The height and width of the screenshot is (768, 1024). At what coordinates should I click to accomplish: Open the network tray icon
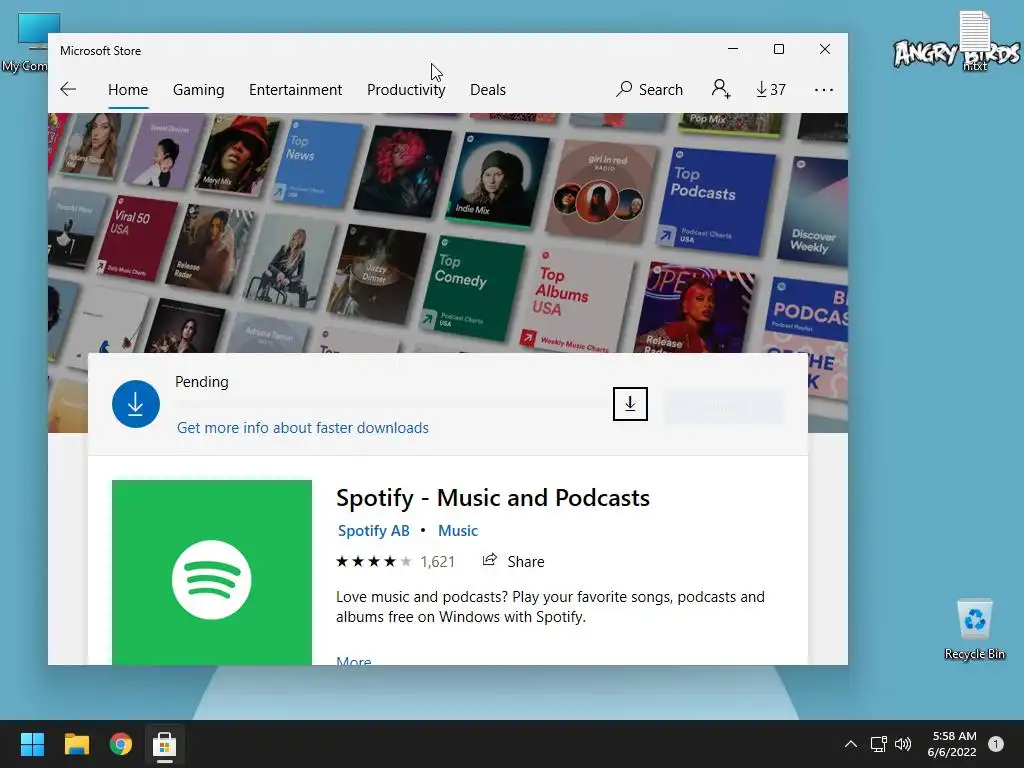click(878, 744)
